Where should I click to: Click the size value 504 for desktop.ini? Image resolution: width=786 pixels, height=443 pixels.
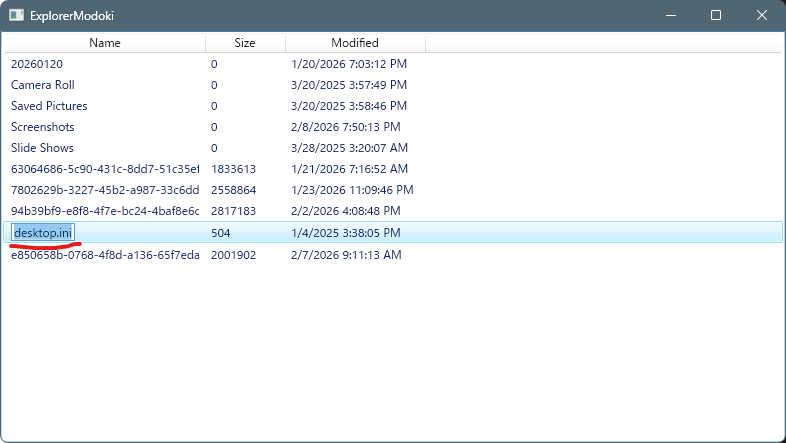point(221,233)
